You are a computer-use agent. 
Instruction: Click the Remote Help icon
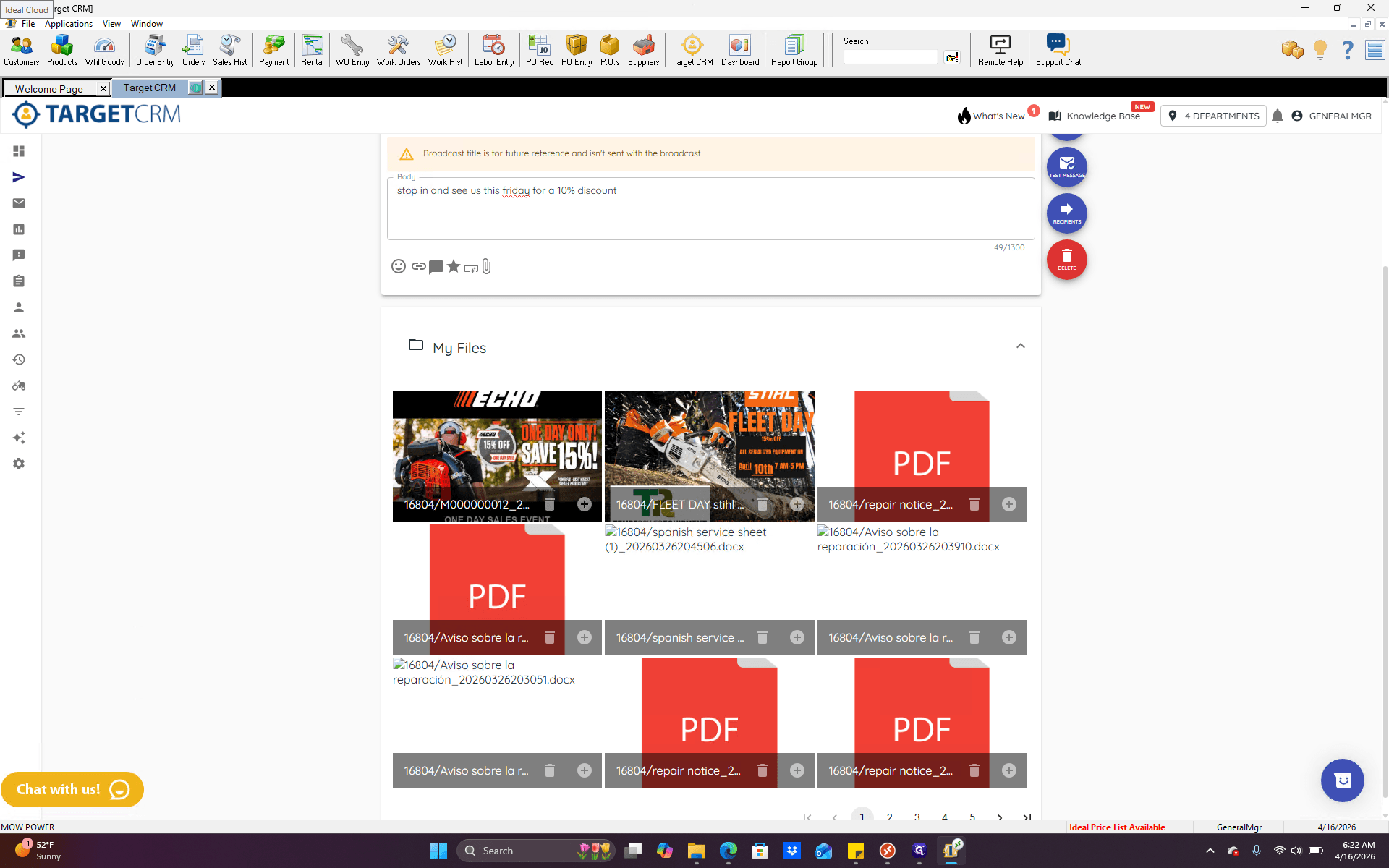tap(1000, 51)
